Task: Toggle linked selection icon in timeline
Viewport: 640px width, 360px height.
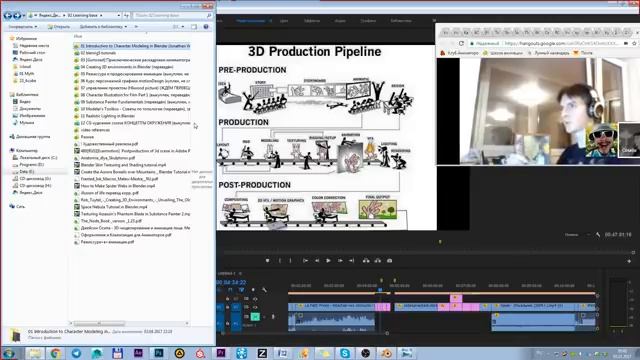Action: [242, 290]
